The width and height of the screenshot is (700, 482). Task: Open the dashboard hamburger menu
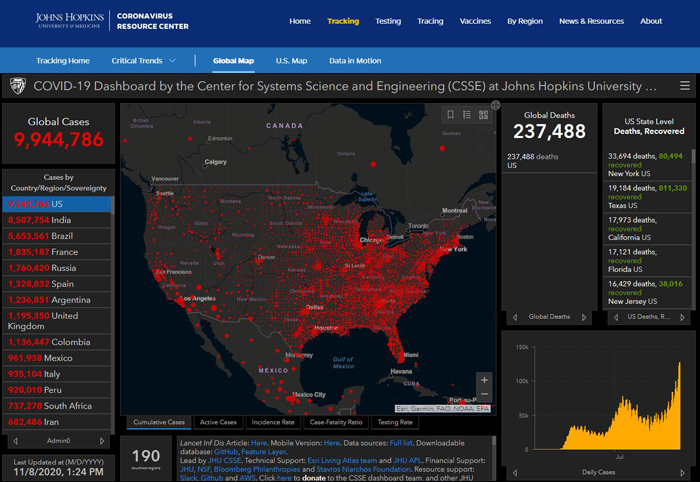tap(684, 86)
